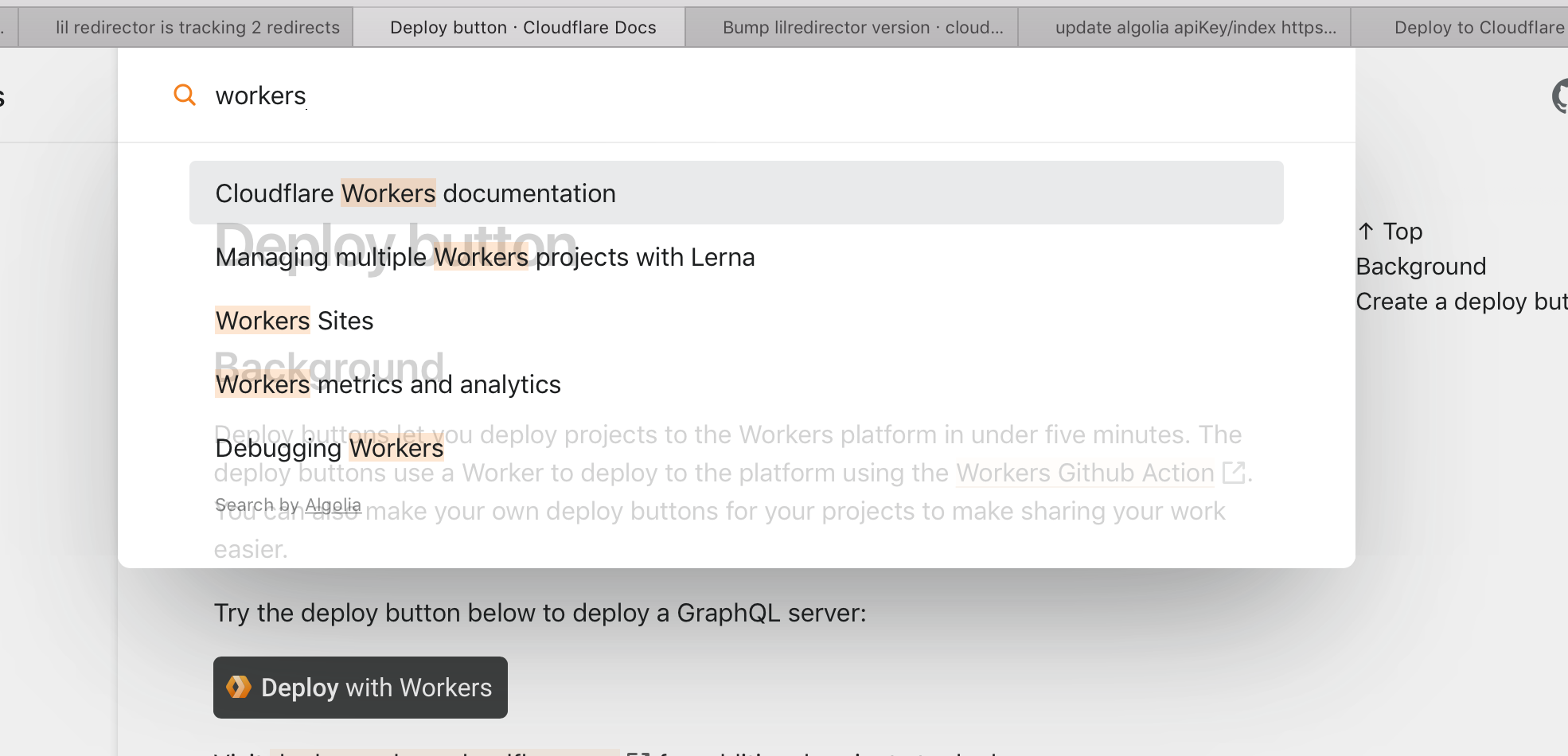Open the update algolia apiKey/index tab
The height and width of the screenshot is (756, 1568).
tap(1184, 28)
